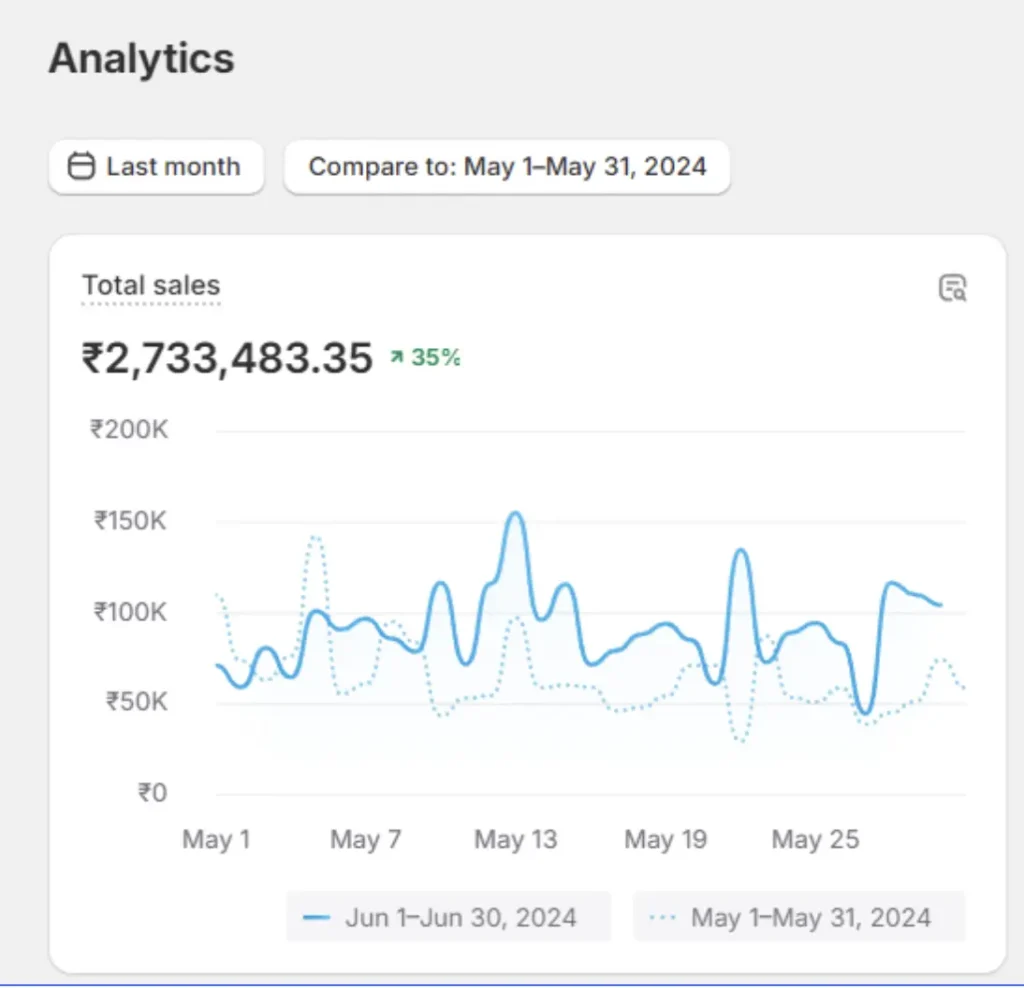Screen dimensions: 1024x988
Task: Click the highest solid-line peak above May 13
Action: coord(515,514)
